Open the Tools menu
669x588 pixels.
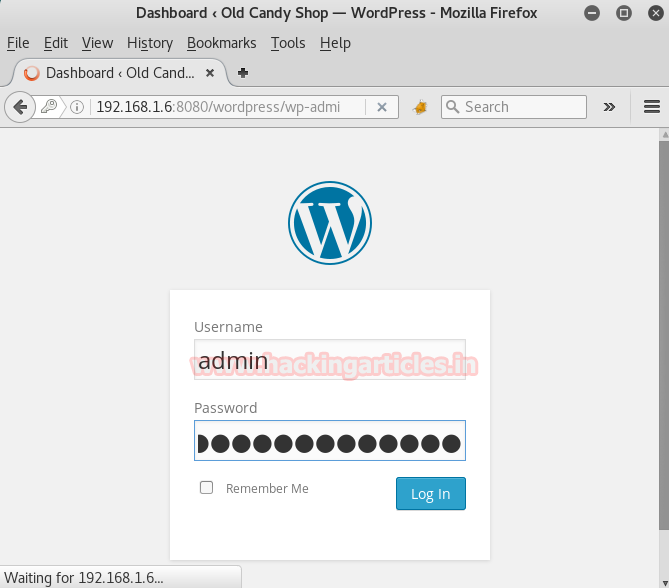tap(288, 43)
